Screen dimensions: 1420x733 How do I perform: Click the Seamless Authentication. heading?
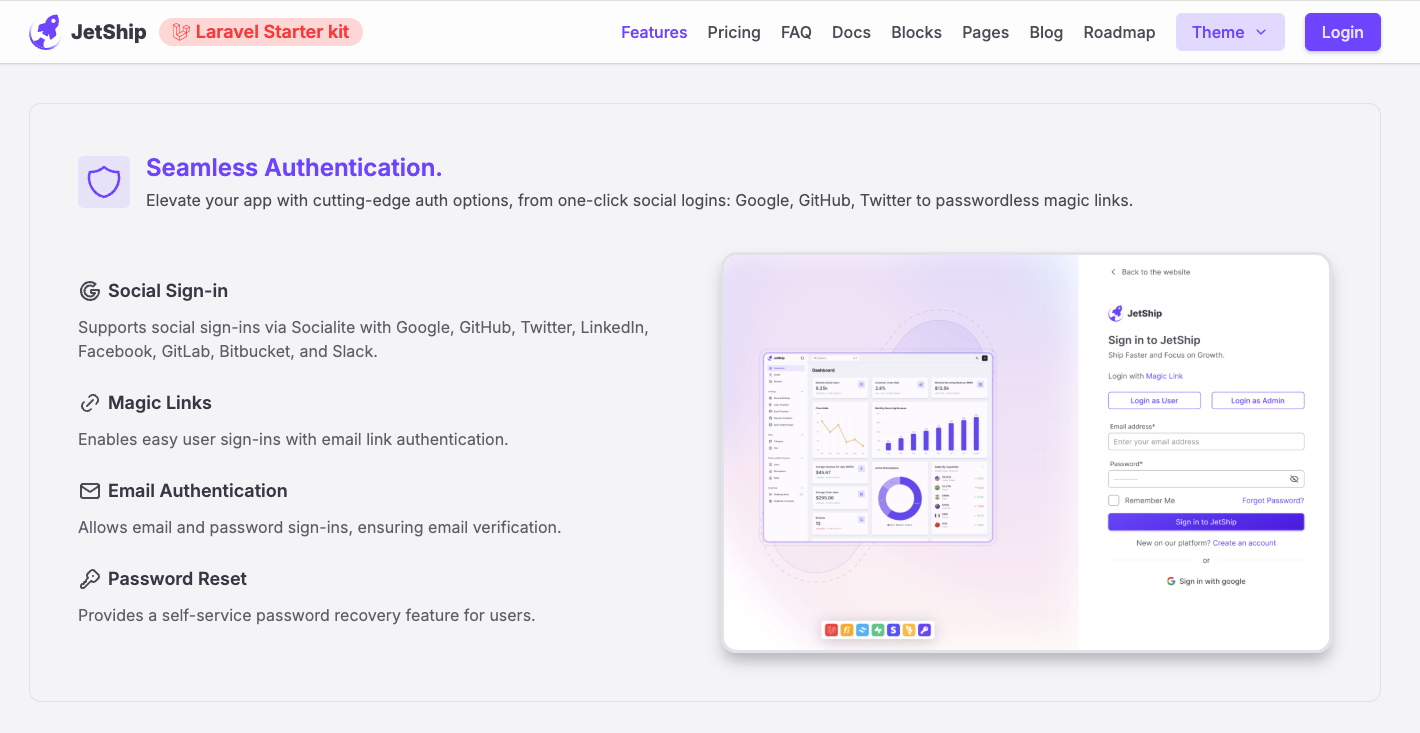(x=294, y=167)
